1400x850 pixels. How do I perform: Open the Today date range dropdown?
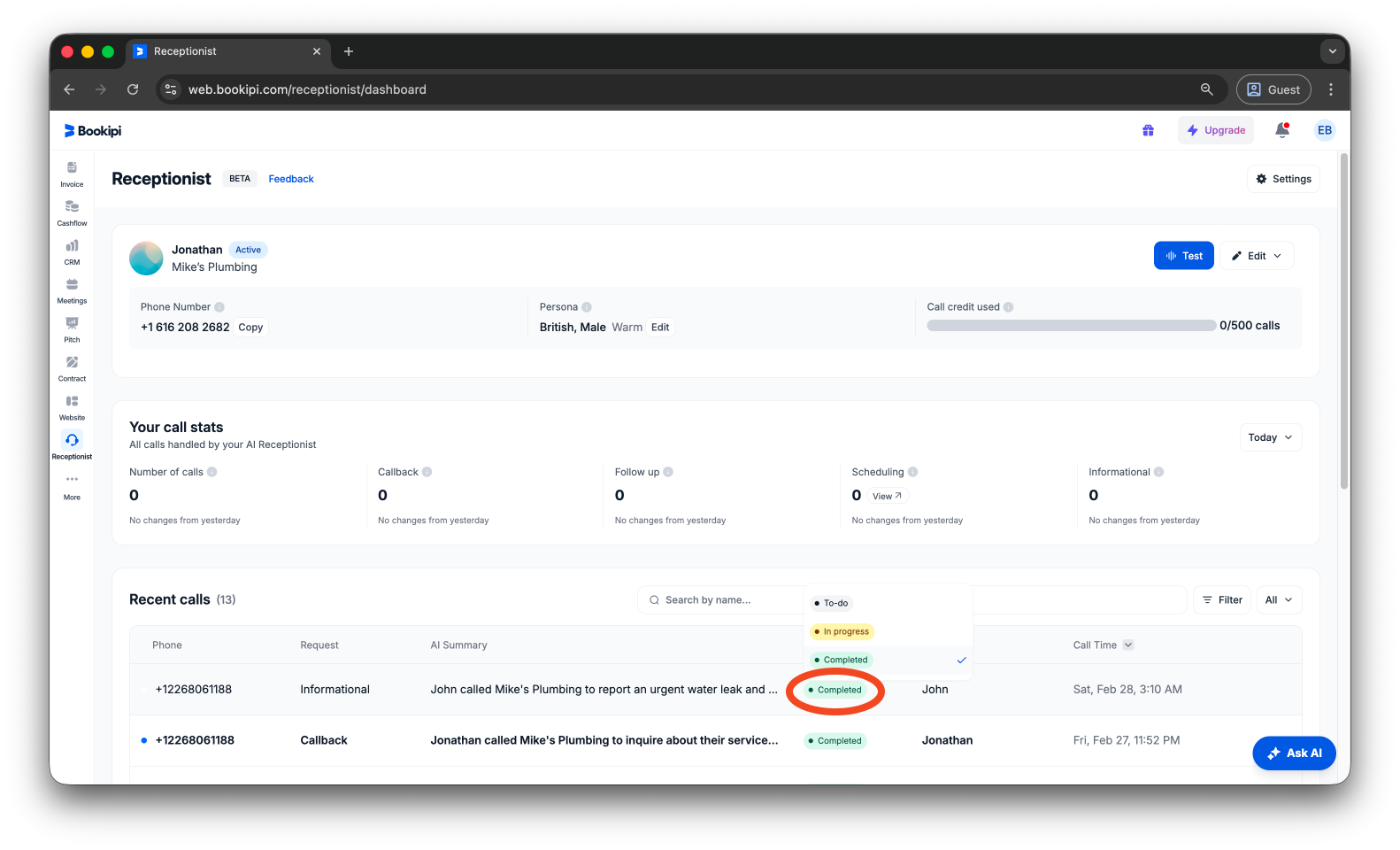click(1270, 437)
